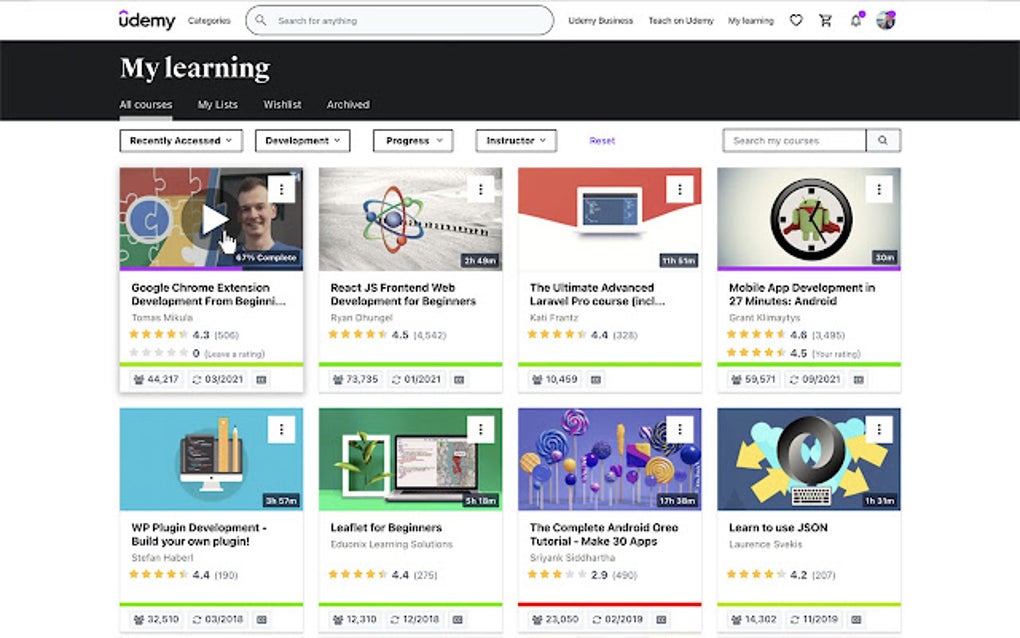Switch to the All courses tab

click(x=146, y=104)
